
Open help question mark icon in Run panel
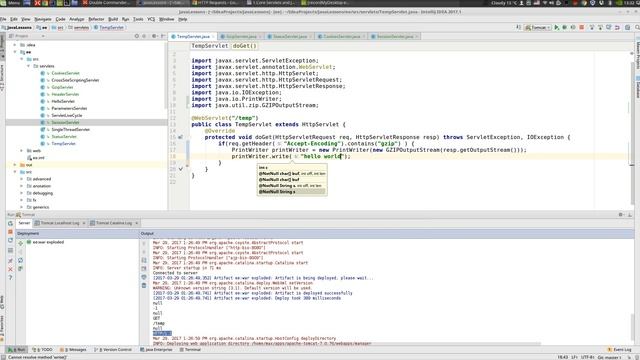click(10, 278)
